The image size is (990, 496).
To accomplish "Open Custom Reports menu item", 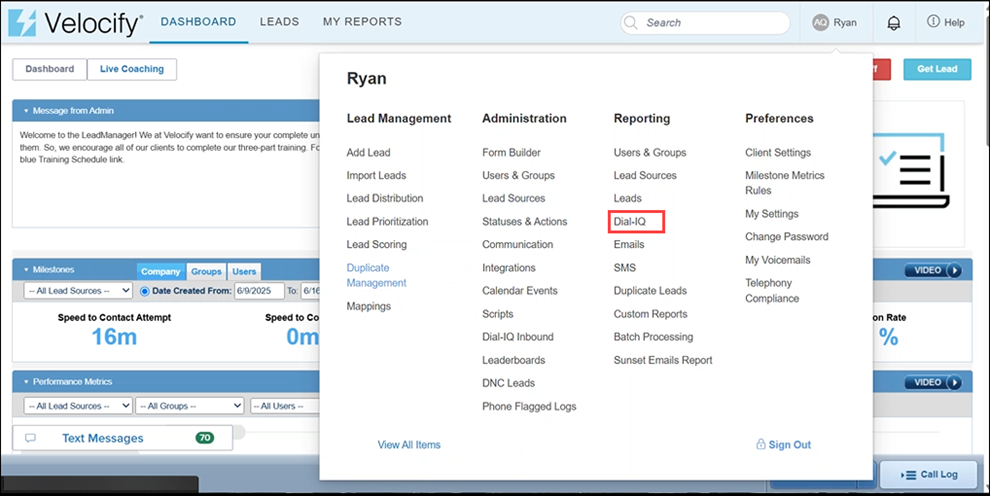I will (650, 314).
